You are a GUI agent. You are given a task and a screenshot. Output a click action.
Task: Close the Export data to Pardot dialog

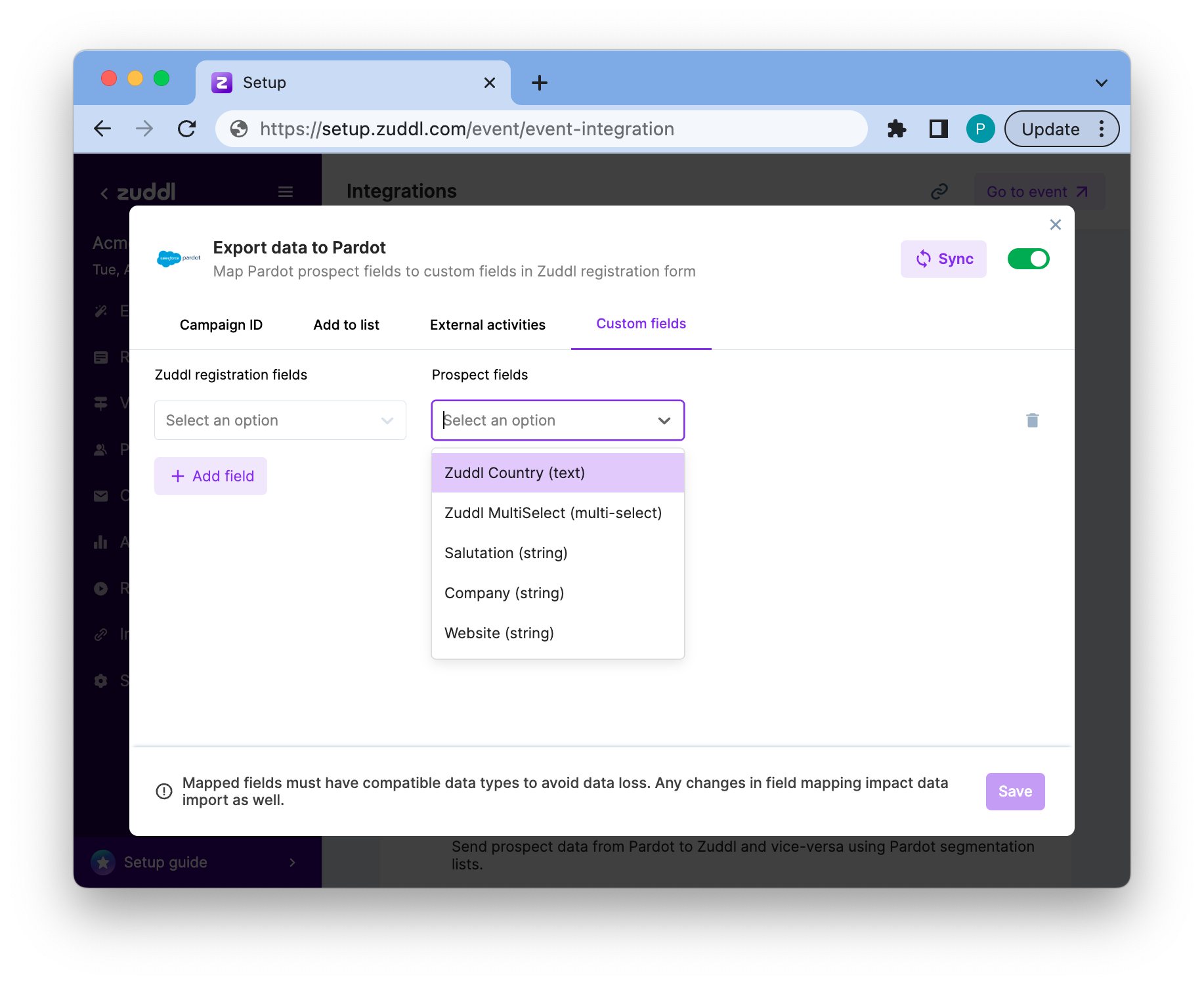tap(1055, 225)
